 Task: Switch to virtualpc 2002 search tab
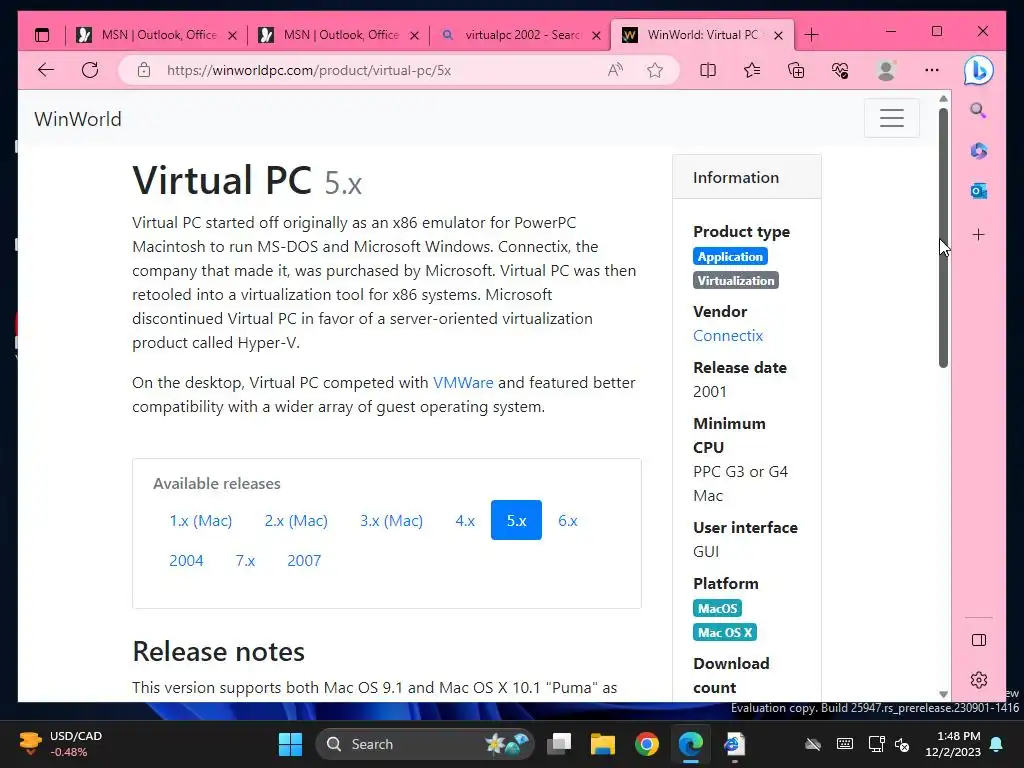click(520, 35)
